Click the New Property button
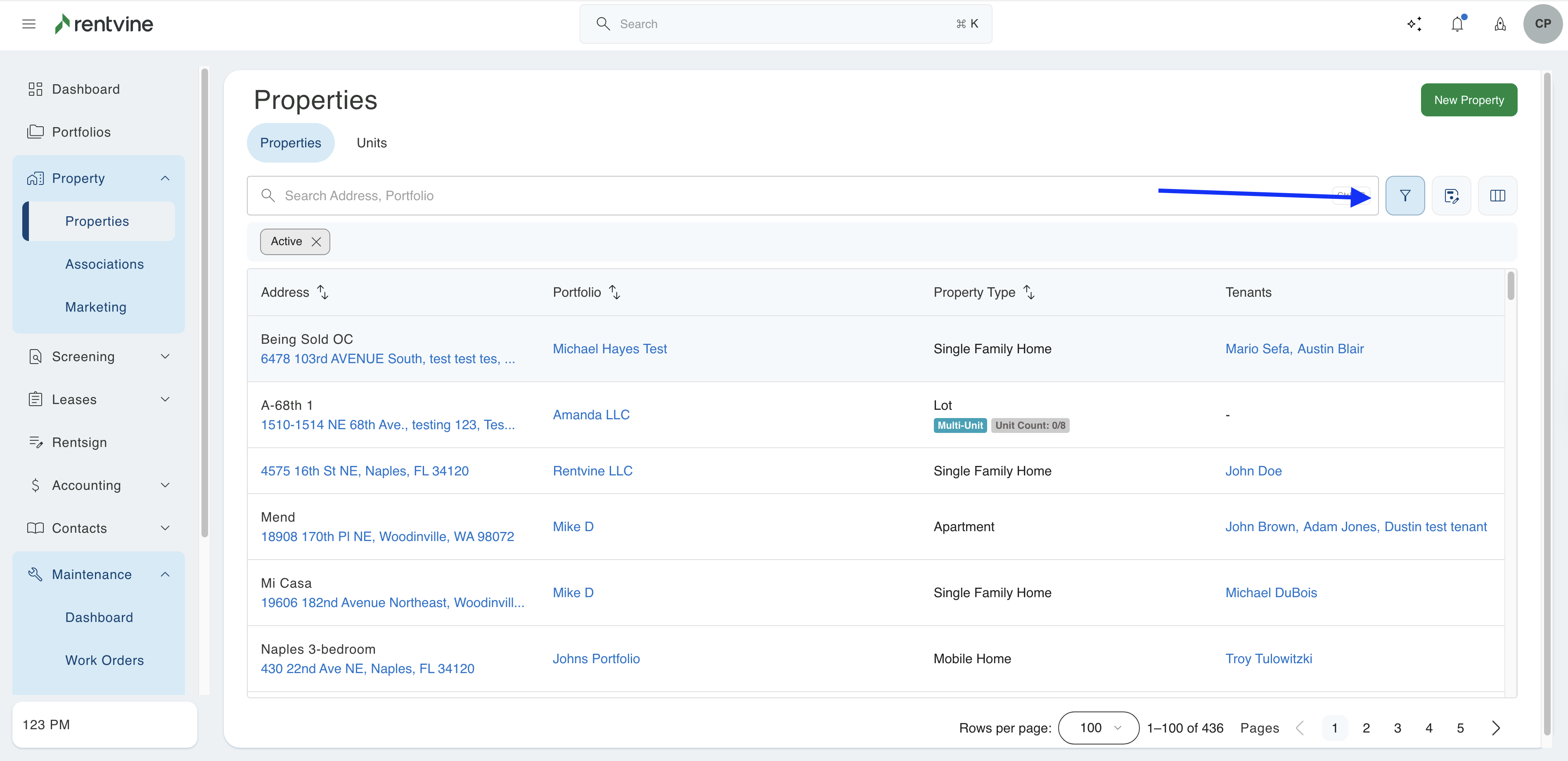Viewport: 1568px width, 761px height. pyautogui.click(x=1468, y=100)
